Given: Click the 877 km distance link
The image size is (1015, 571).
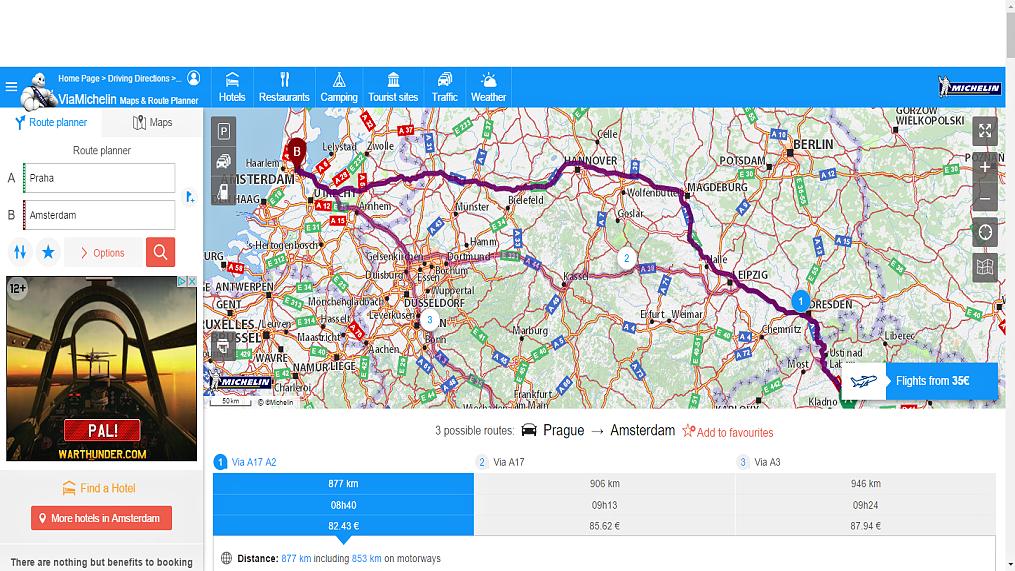Looking at the screenshot, I should click(296, 558).
